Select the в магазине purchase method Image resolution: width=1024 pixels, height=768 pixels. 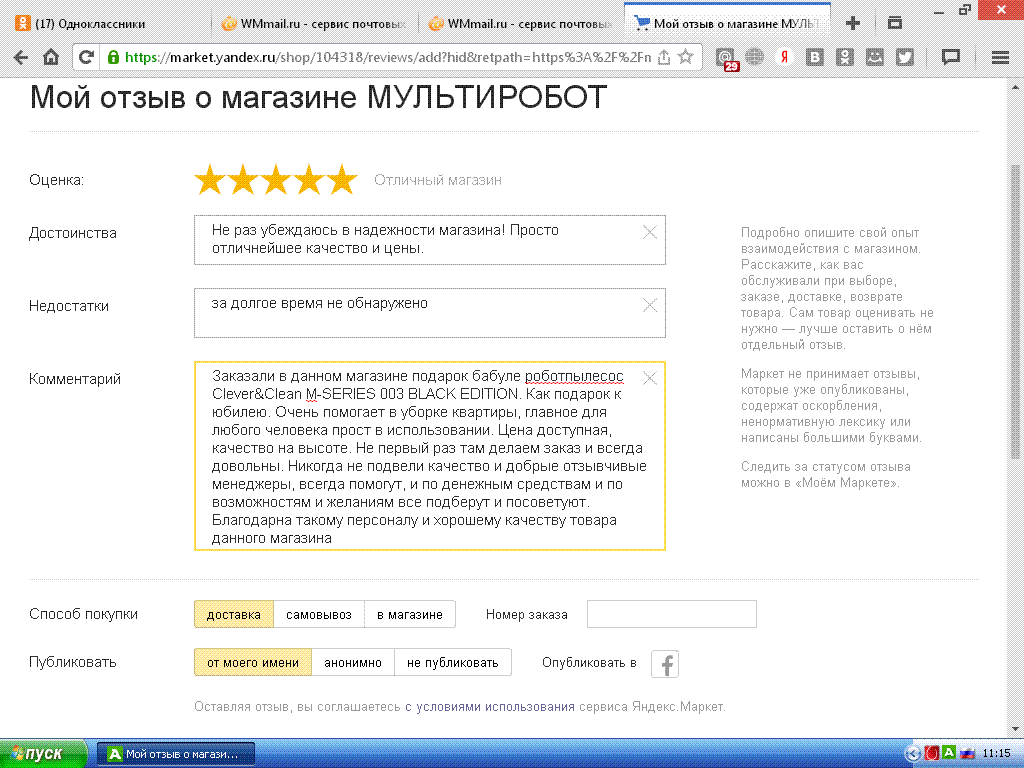[x=409, y=615]
